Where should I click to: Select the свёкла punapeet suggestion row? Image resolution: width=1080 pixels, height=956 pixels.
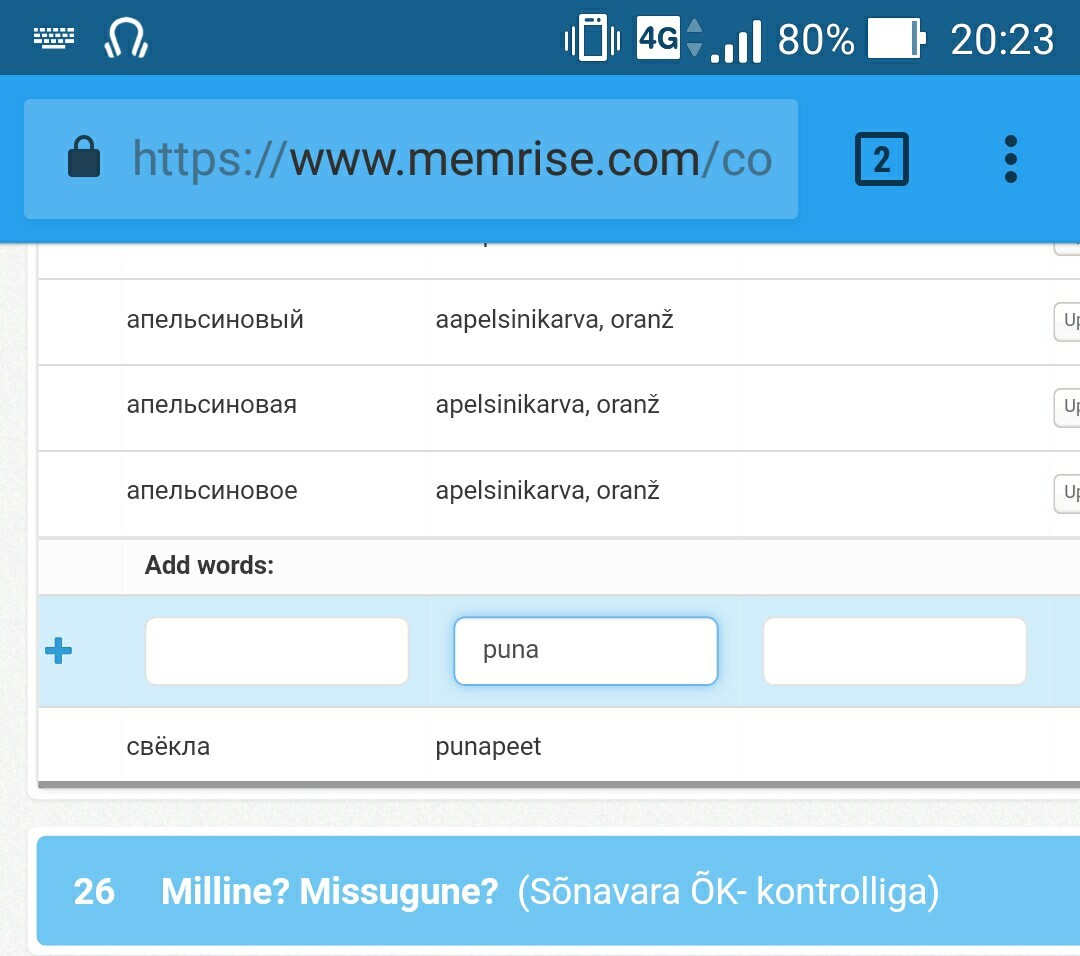(559, 747)
